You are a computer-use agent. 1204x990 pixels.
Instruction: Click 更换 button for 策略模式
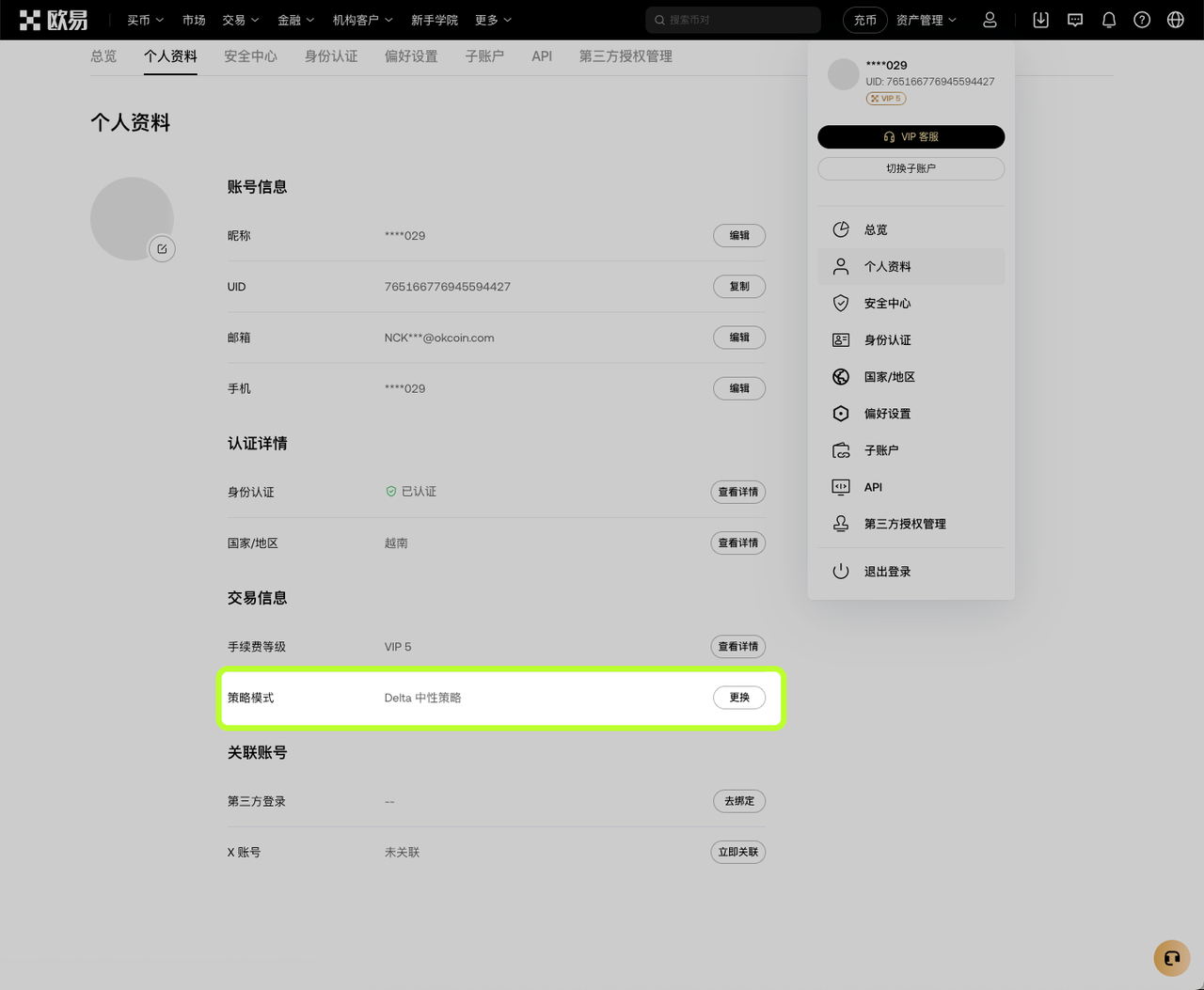[x=739, y=698]
